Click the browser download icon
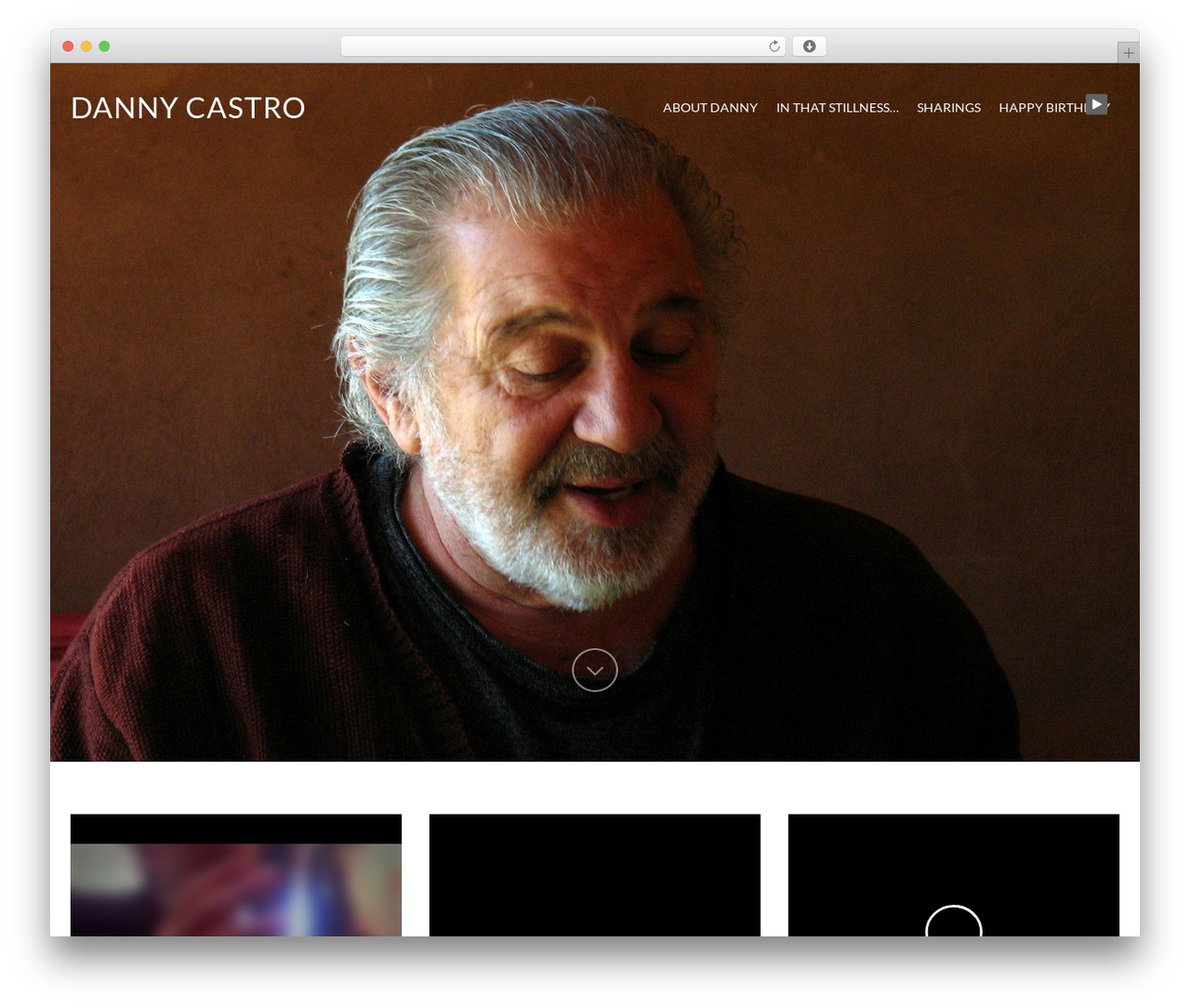This screenshot has height=1008, width=1190. [x=809, y=46]
